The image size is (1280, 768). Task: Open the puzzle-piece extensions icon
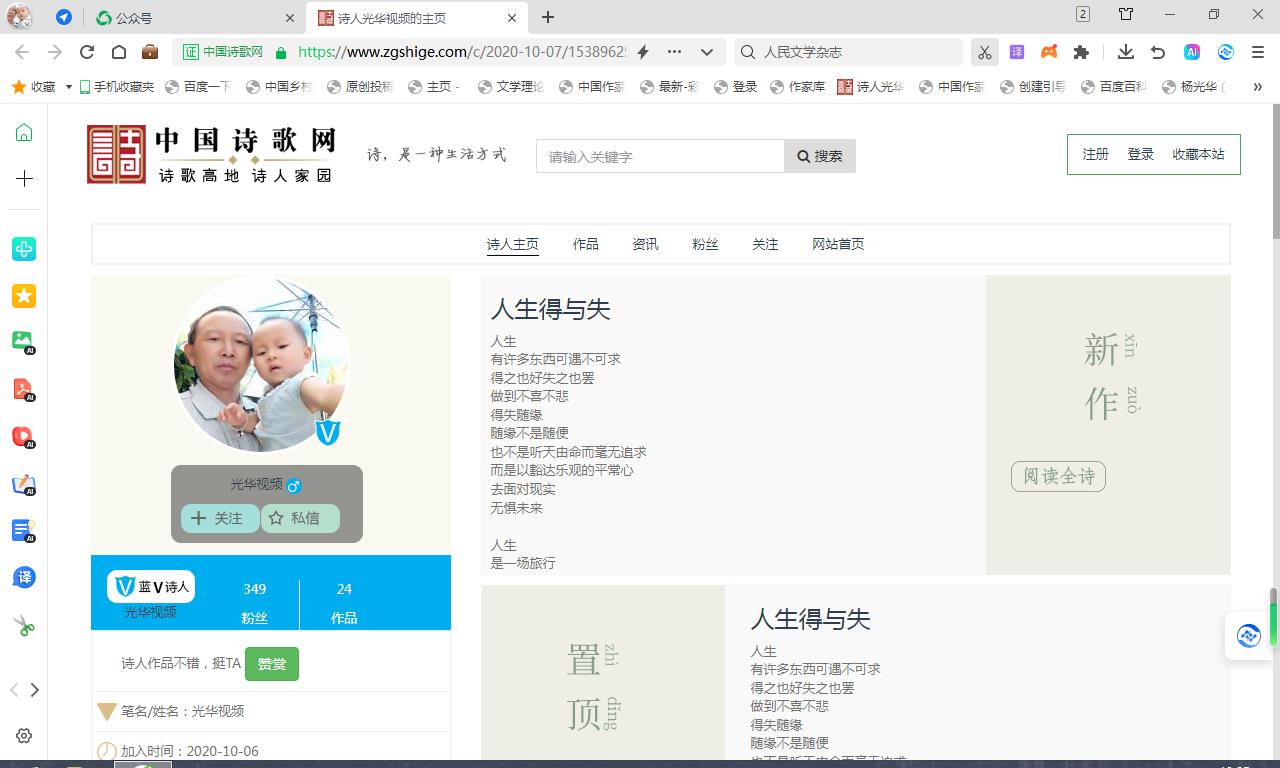(1081, 52)
